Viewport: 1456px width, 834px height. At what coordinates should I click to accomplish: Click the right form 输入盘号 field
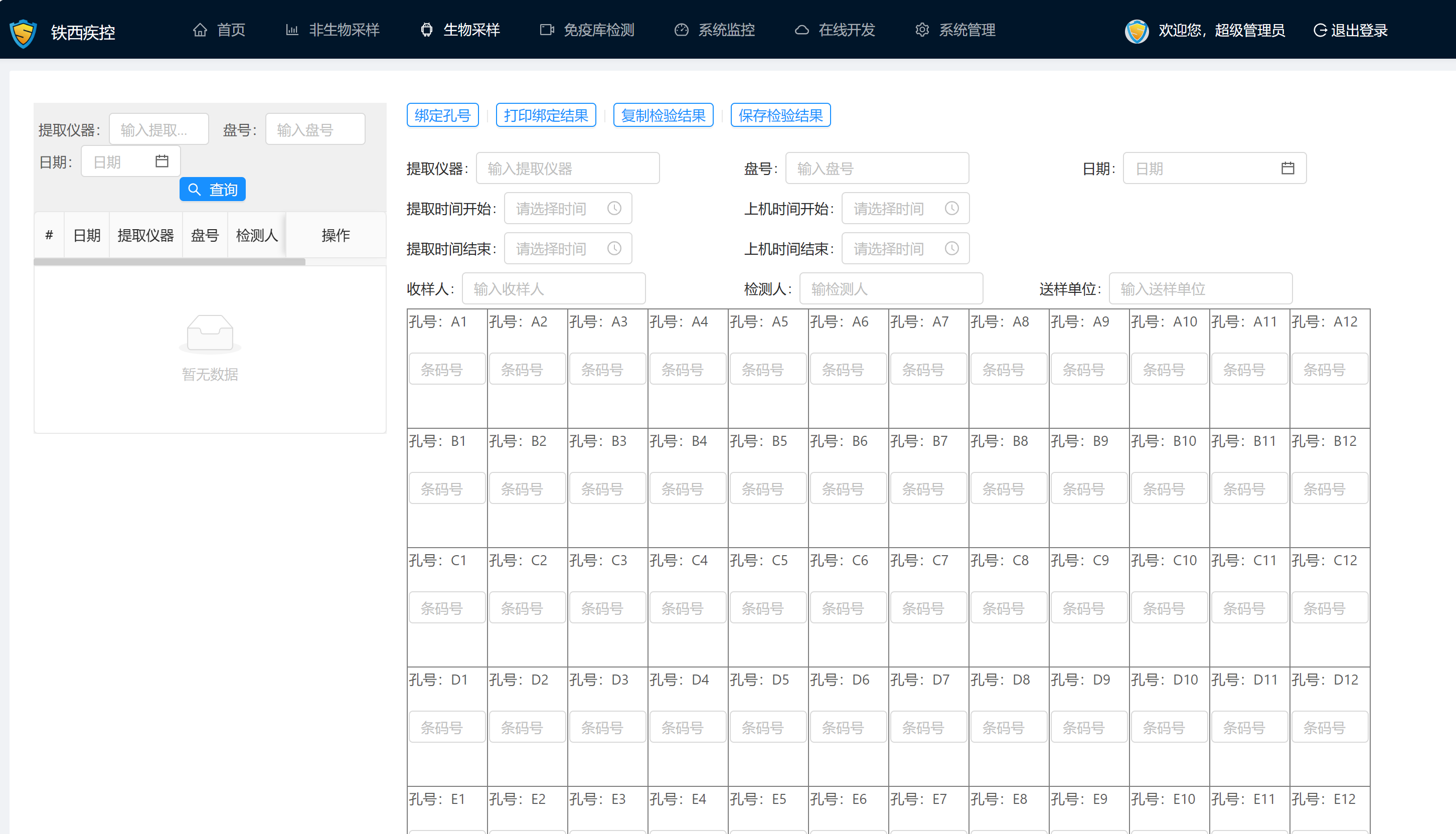click(877, 168)
